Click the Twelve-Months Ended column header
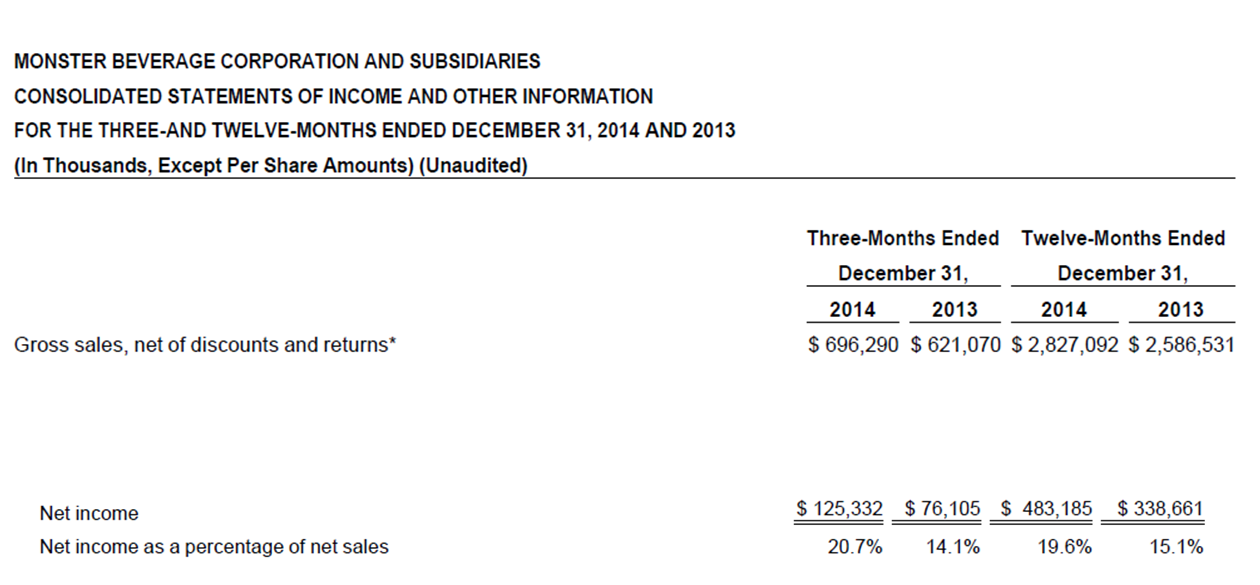This screenshot has width=1260, height=585. (1123, 238)
